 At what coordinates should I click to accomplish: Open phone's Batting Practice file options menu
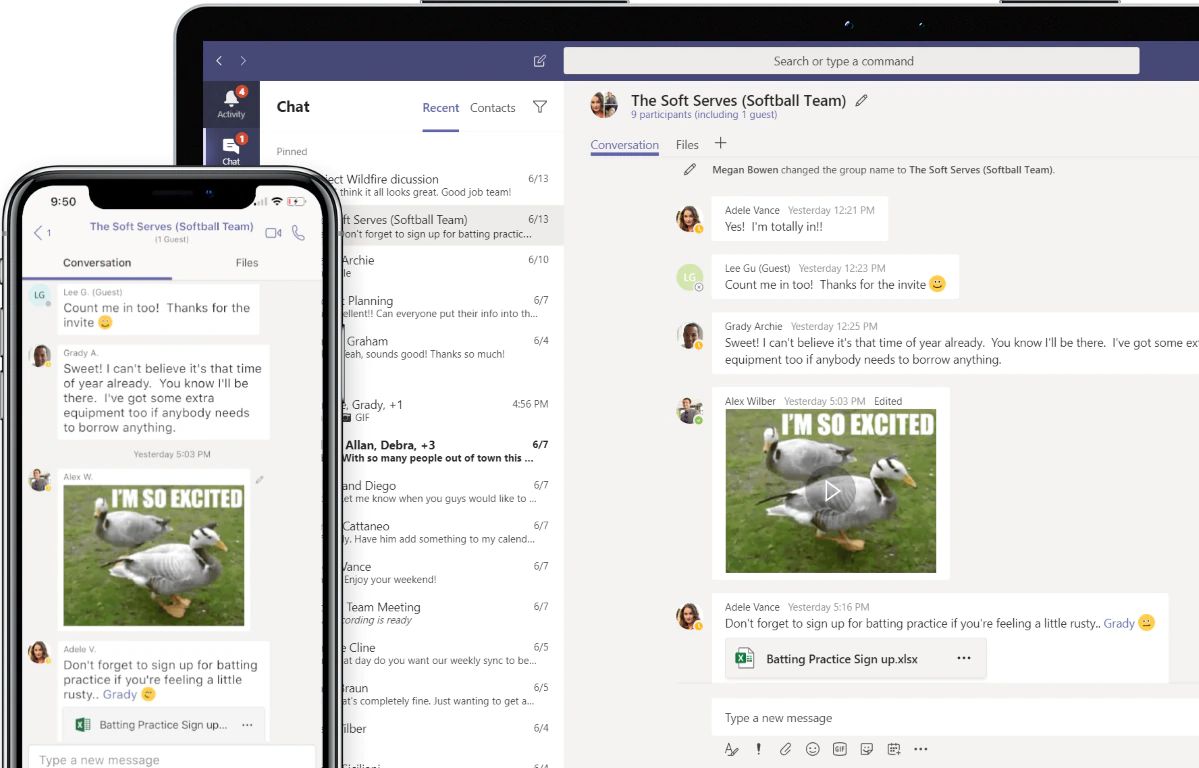(247, 725)
